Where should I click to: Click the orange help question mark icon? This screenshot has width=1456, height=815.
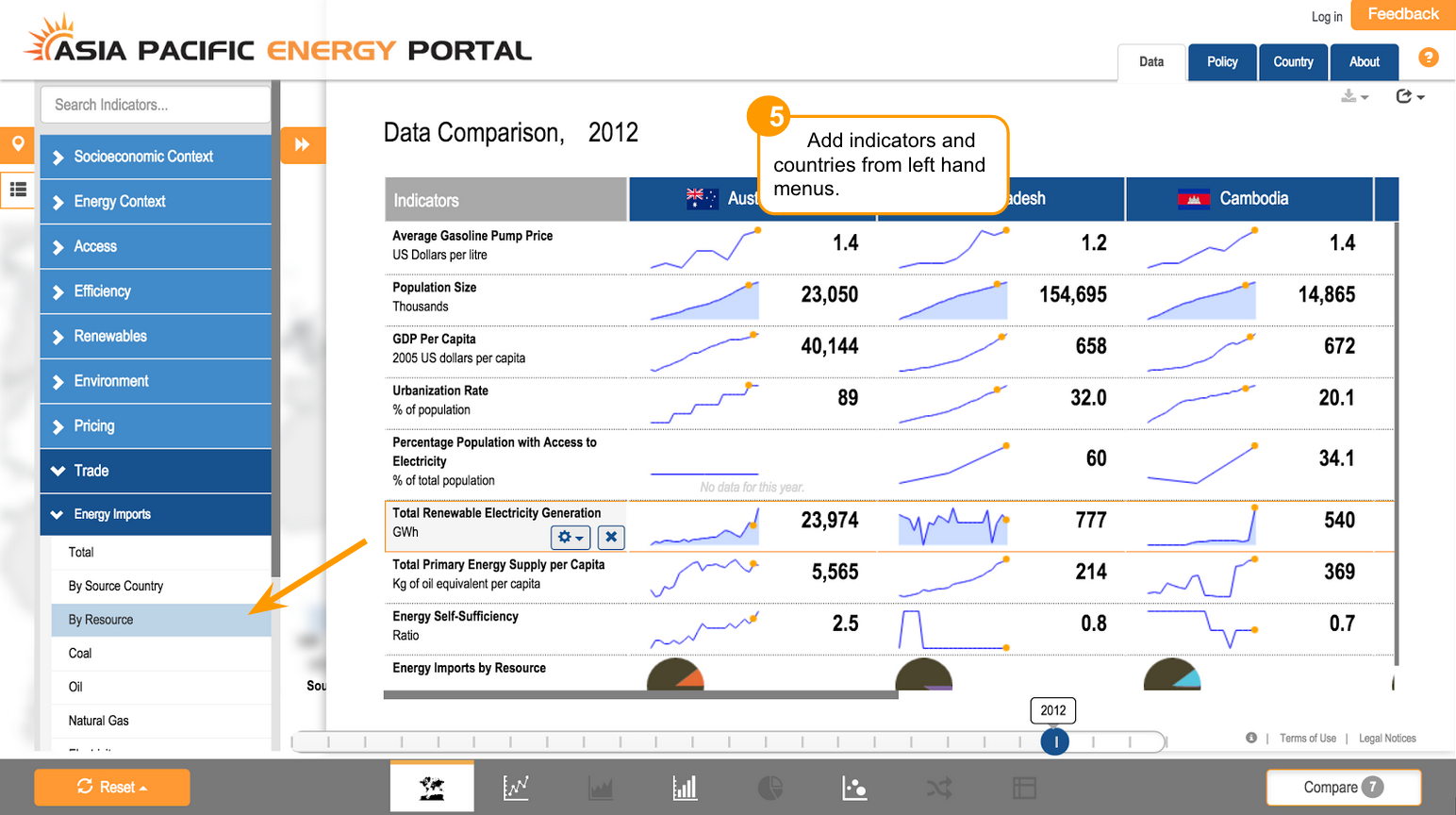[1429, 58]
